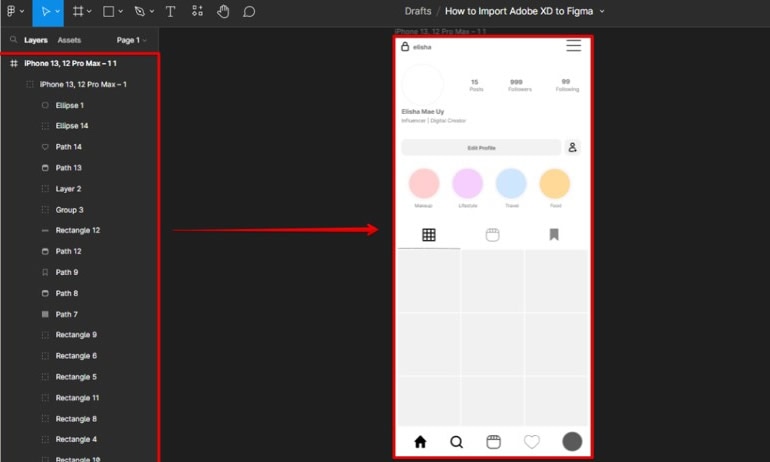Switch to the Layers tab
The image size is (770, 462).
[36, 40]
